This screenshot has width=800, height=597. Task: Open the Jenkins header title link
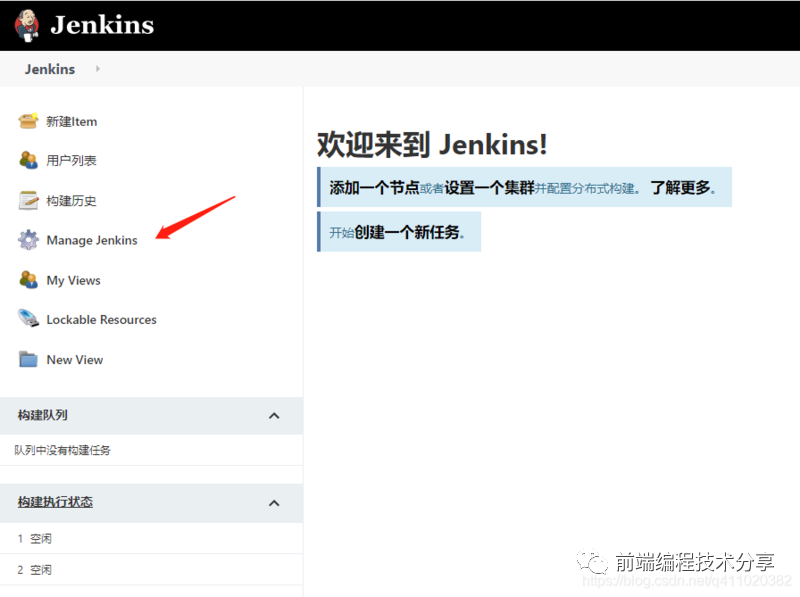[102, 25]
